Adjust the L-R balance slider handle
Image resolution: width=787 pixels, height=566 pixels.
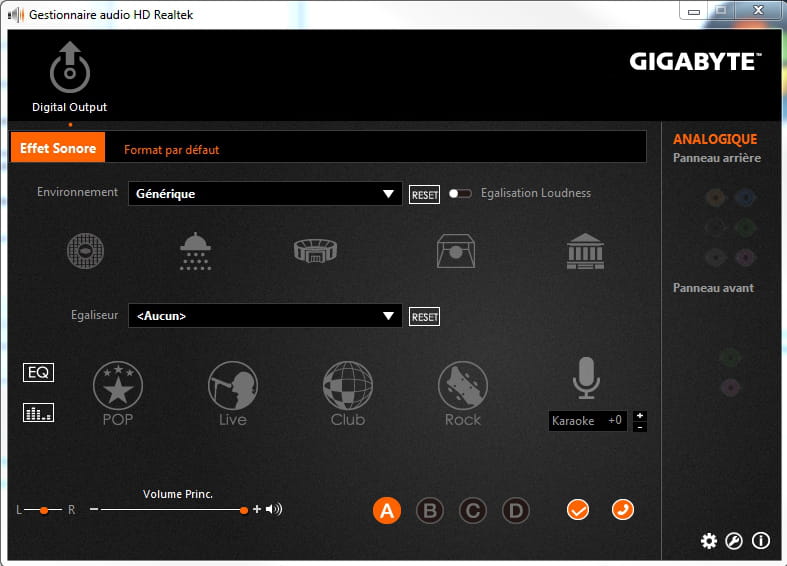click(x=44, y=510)
